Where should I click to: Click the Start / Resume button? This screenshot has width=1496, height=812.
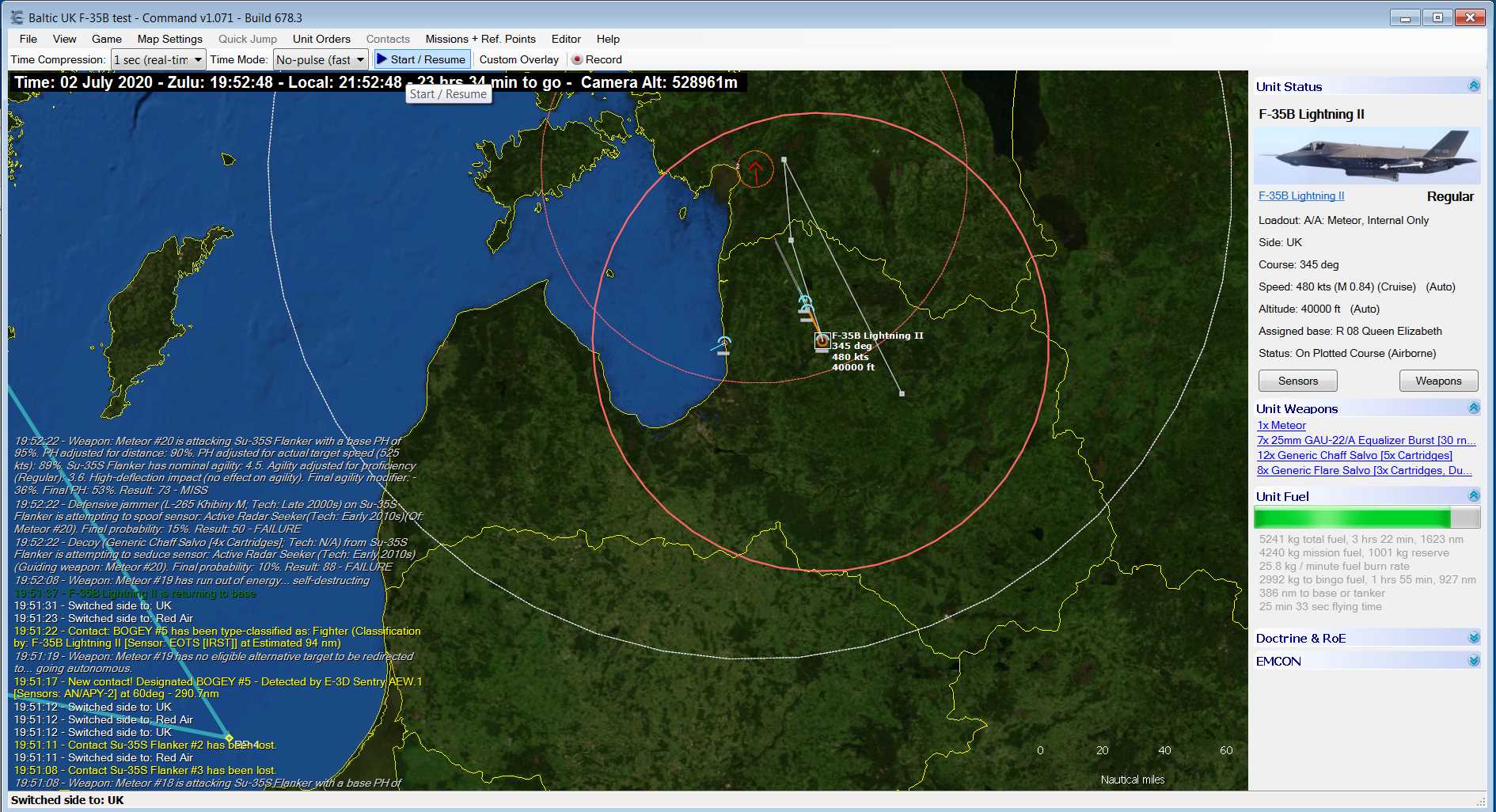click(x=421, y=59)
